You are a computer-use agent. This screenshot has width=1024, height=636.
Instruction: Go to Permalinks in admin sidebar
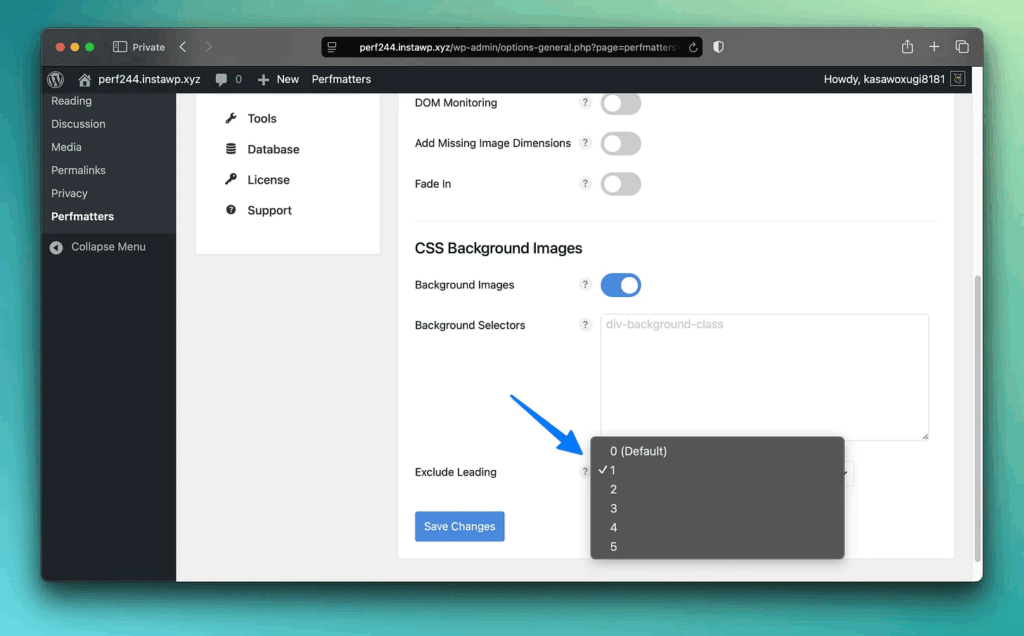[78, 170]
